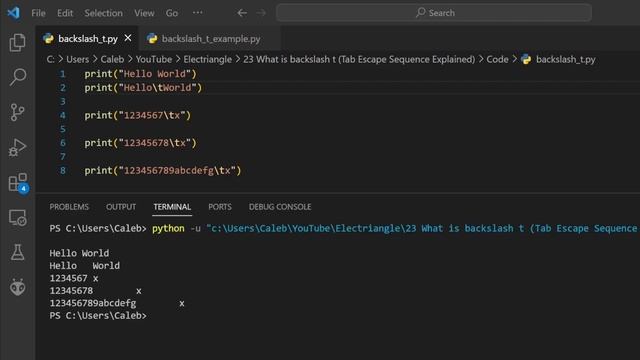Viewport: 640px width, 360px height.
Task: Click line number 1 in gutter
Action: coord(63,74)
